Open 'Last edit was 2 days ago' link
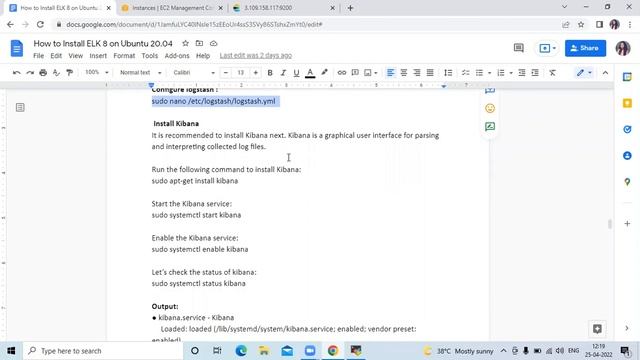This screenshot has width=640, height=360. [256, 56]
